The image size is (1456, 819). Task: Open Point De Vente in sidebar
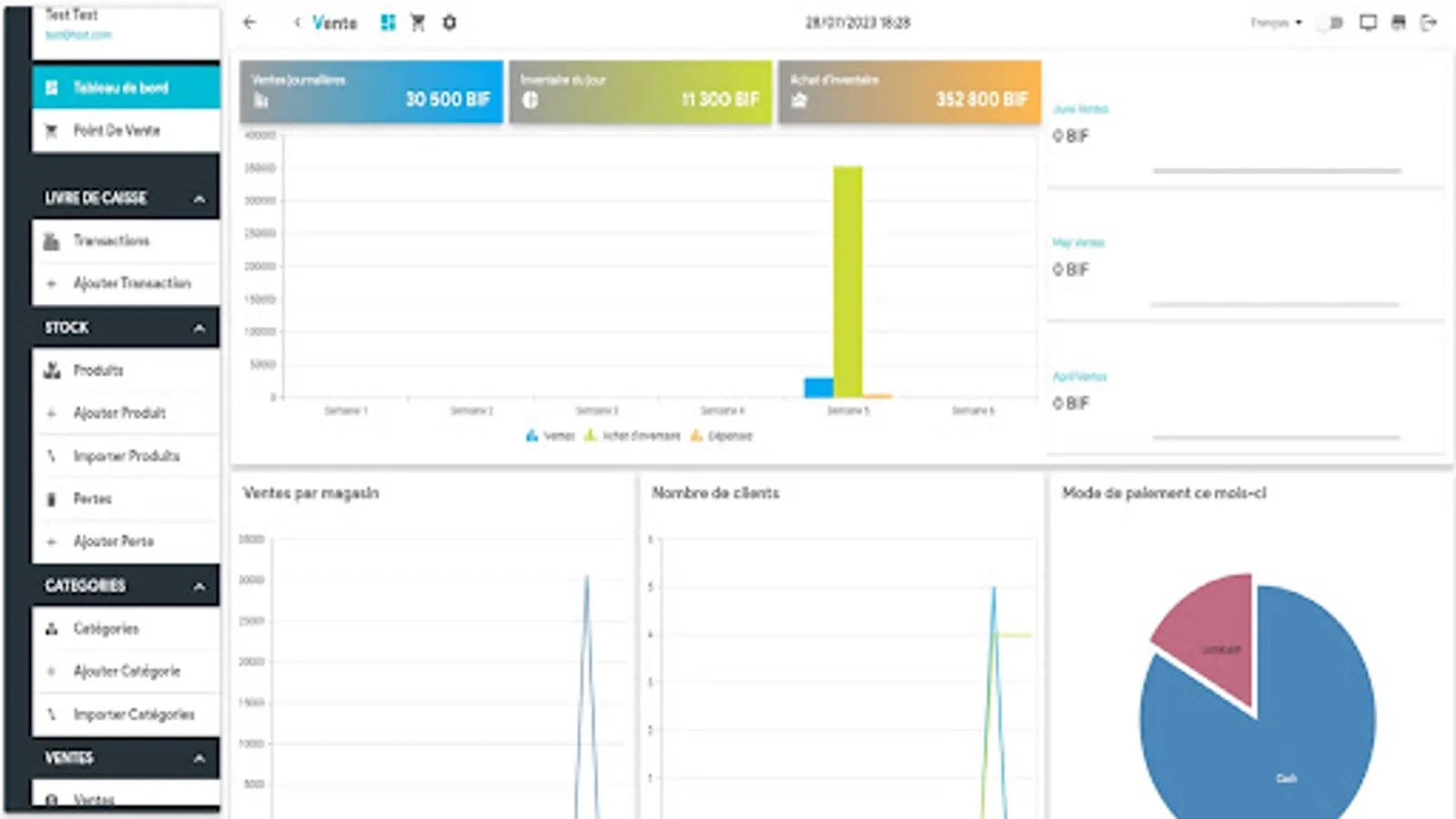point(126,130)
